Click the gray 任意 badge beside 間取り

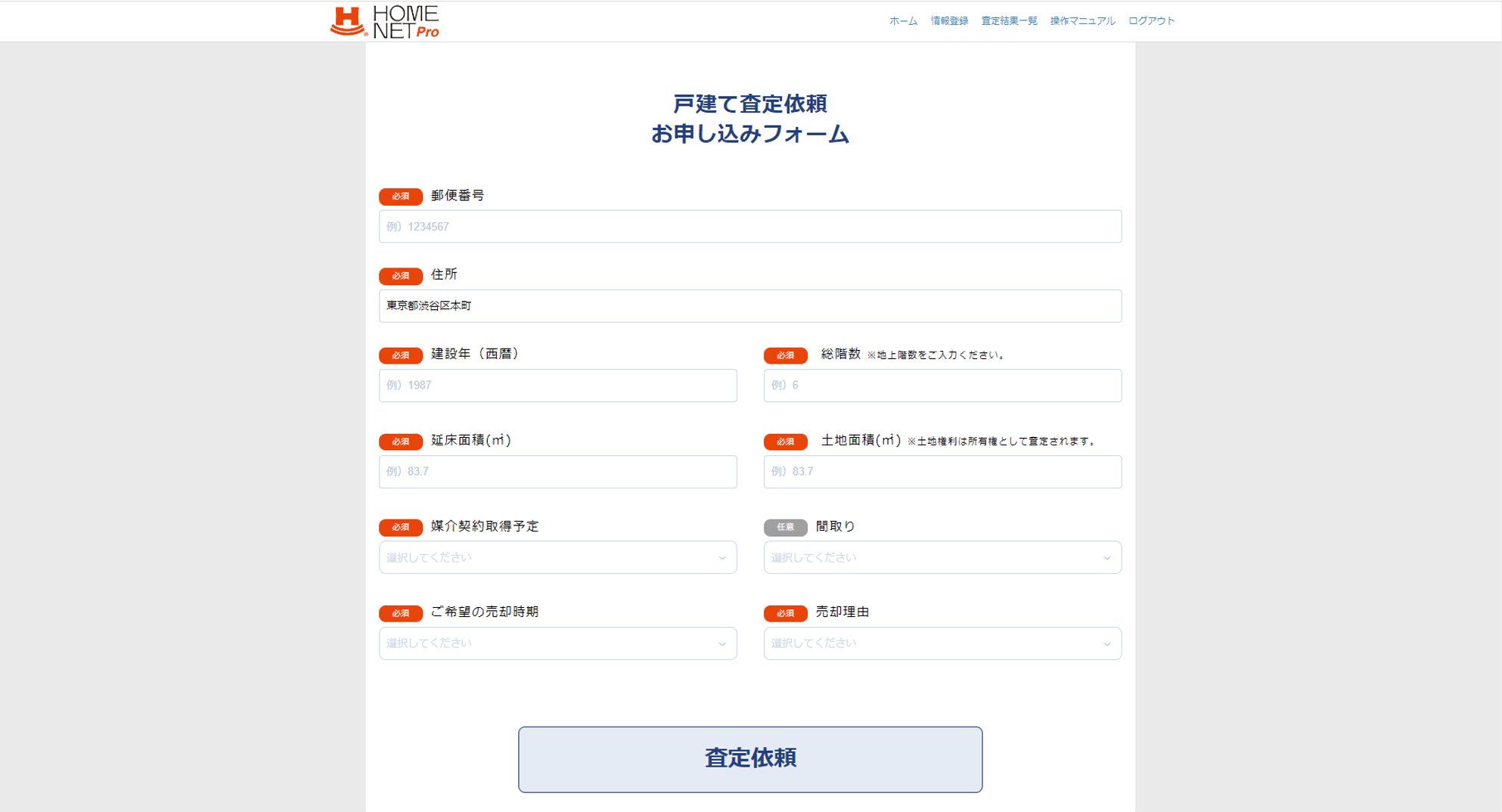[784, 527]
